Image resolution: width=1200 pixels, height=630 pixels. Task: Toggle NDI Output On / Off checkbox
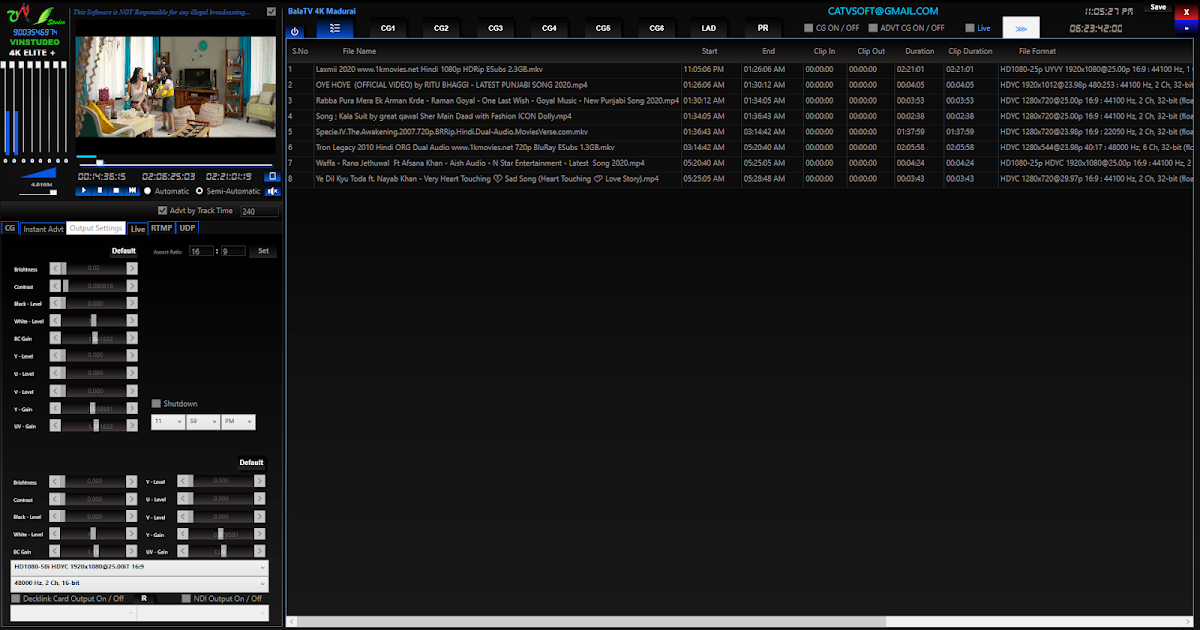pos(186,599)
